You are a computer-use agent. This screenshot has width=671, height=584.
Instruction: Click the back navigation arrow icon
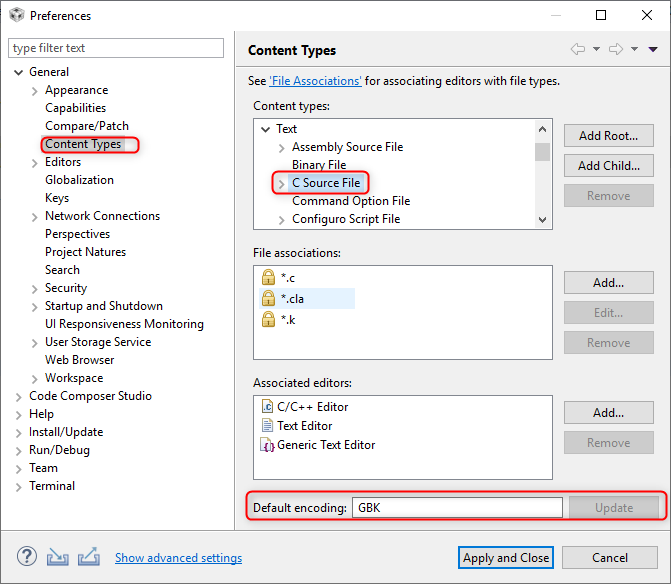(x=577, y=49)
